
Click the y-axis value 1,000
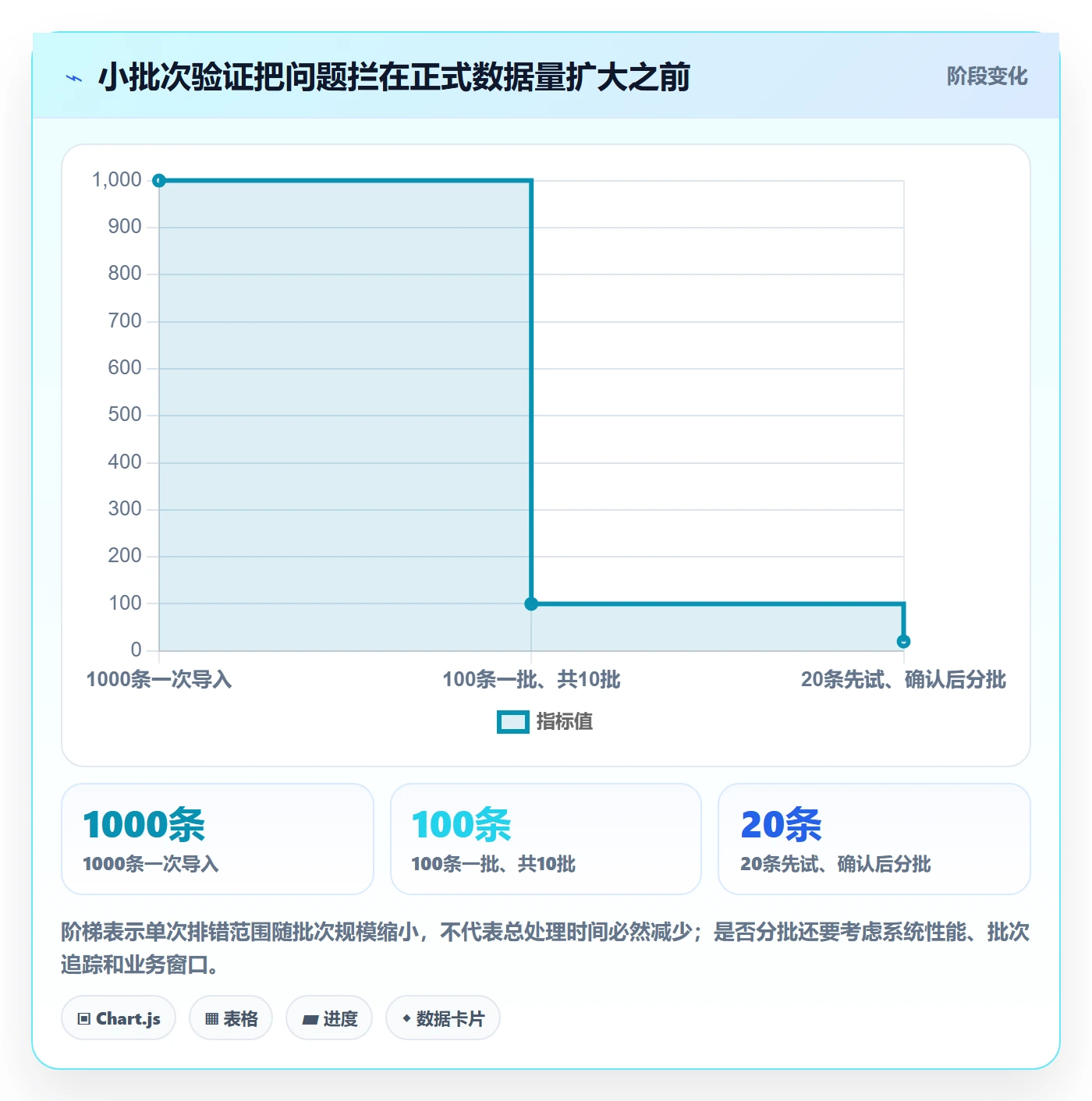pyautogui.click(x=117, y=180)
